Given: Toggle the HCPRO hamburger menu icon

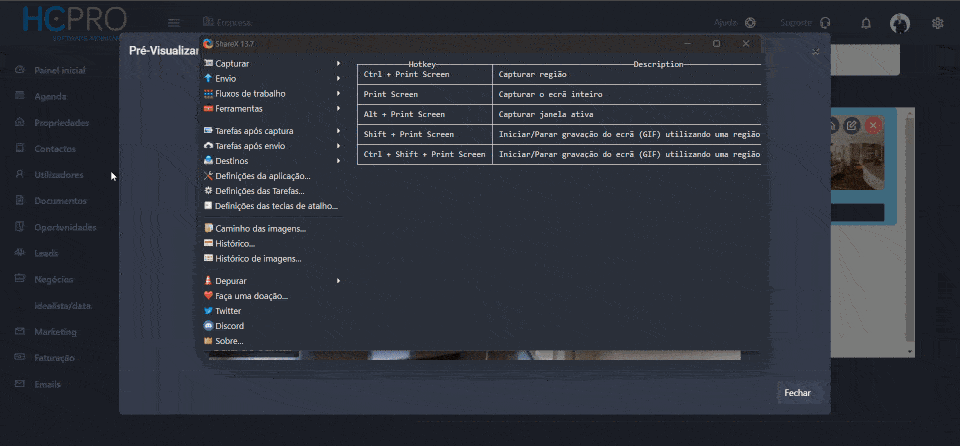Looking at the screenshot, I should pos(174,23).
